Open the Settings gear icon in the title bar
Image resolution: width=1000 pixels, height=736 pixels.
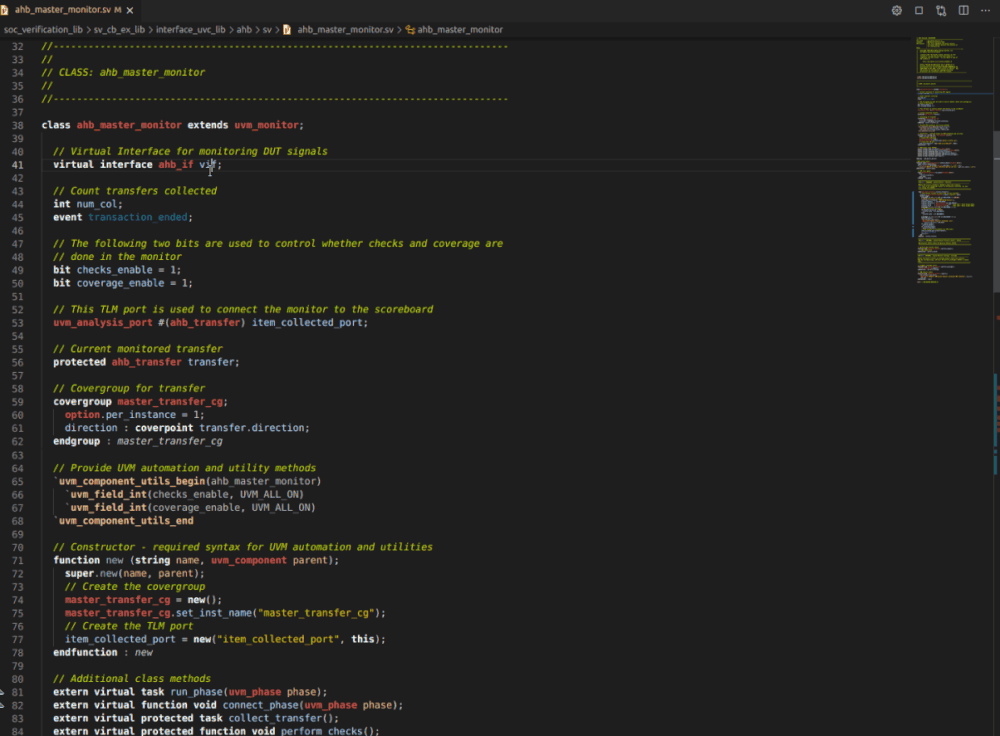(x=897, y=9)
